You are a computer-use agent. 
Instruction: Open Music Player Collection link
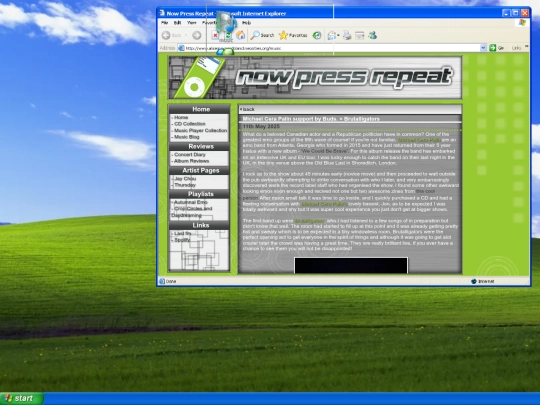pos(200,131)
